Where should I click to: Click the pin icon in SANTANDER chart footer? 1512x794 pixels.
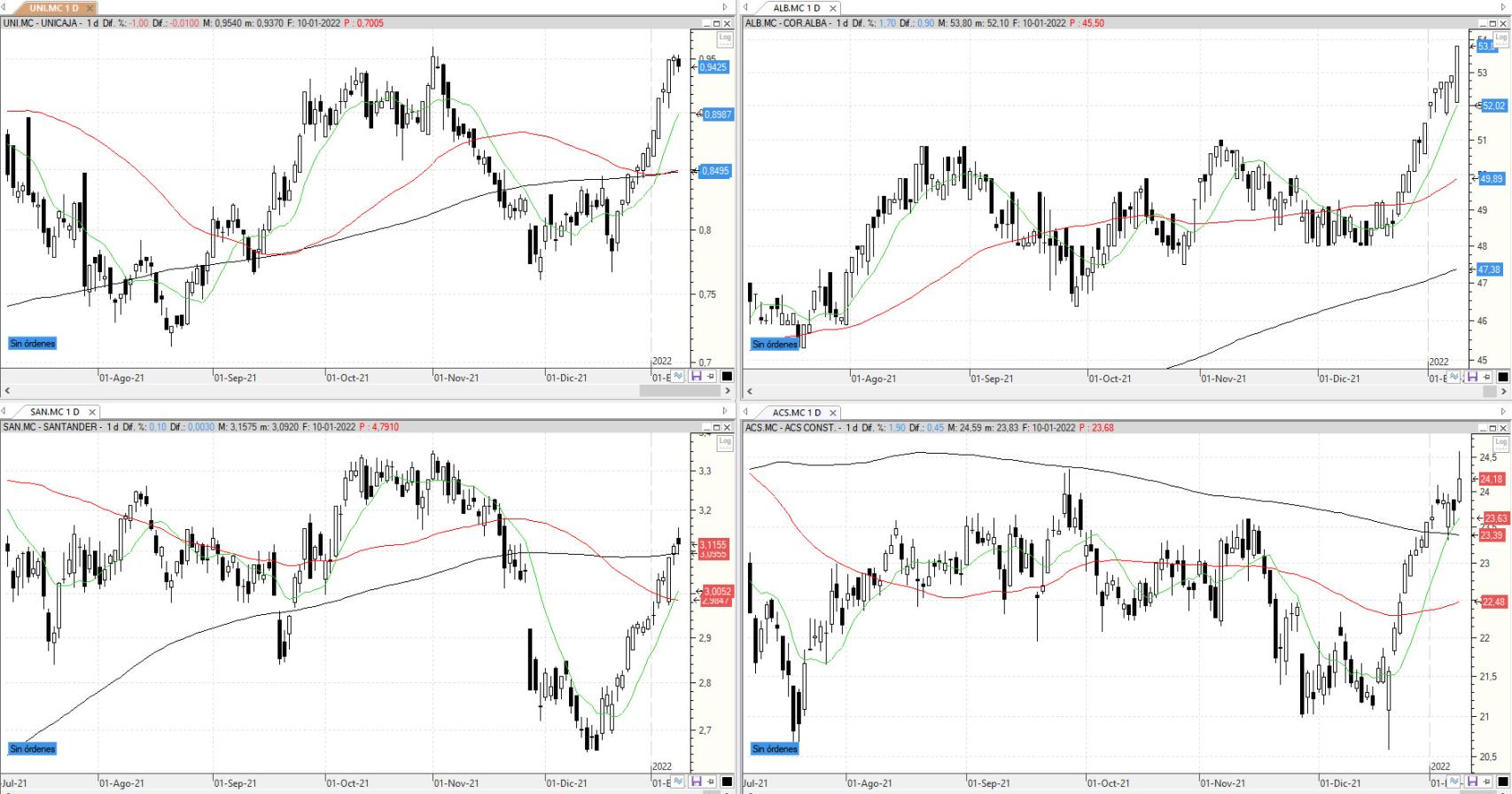point(711,782)
